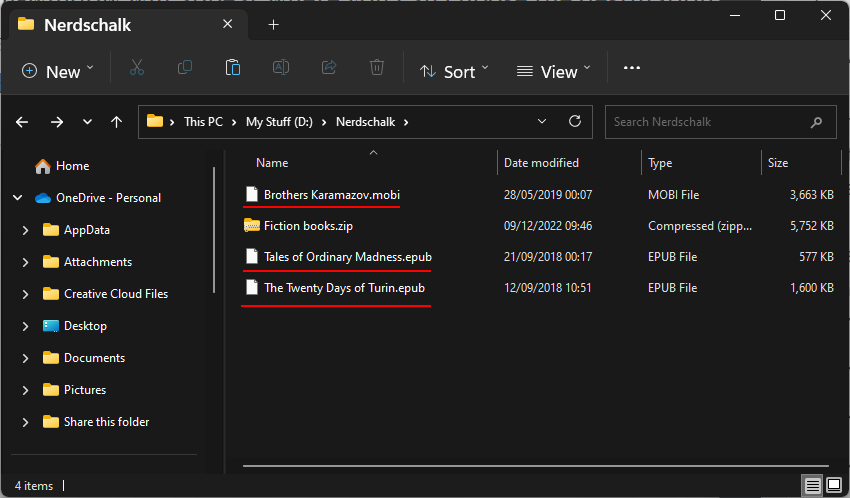Click the Paste clipboard icon
The height and width of the screenshot is (498, 850).
(233, 69)
